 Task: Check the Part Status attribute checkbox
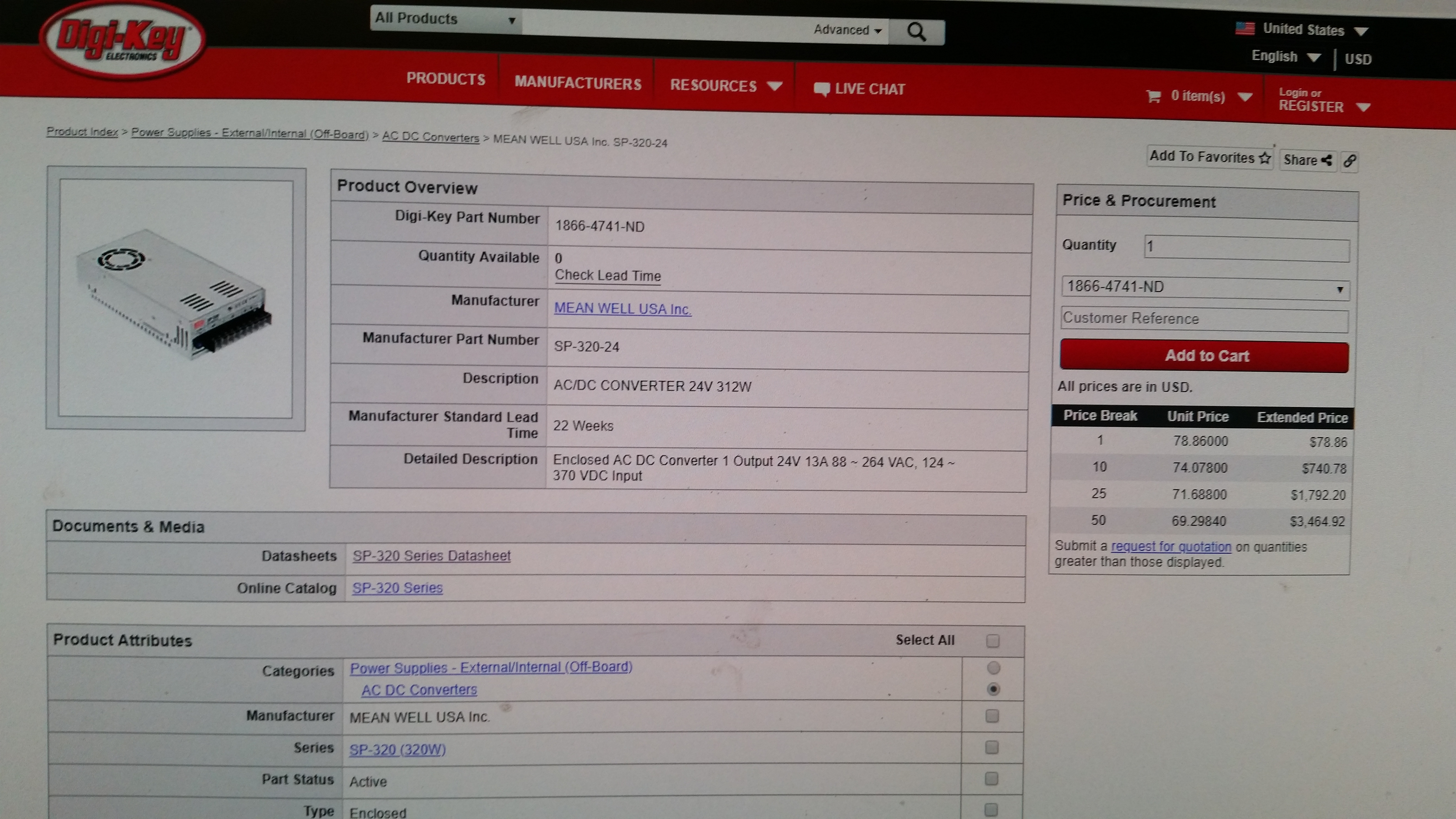[x=991, y=779]
